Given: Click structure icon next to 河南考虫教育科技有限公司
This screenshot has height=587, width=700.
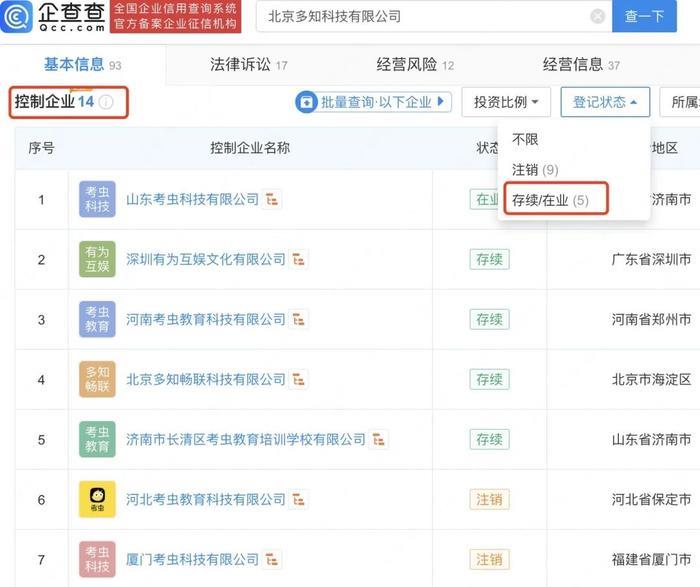Looking at the screenshot, I should (299, 320).
